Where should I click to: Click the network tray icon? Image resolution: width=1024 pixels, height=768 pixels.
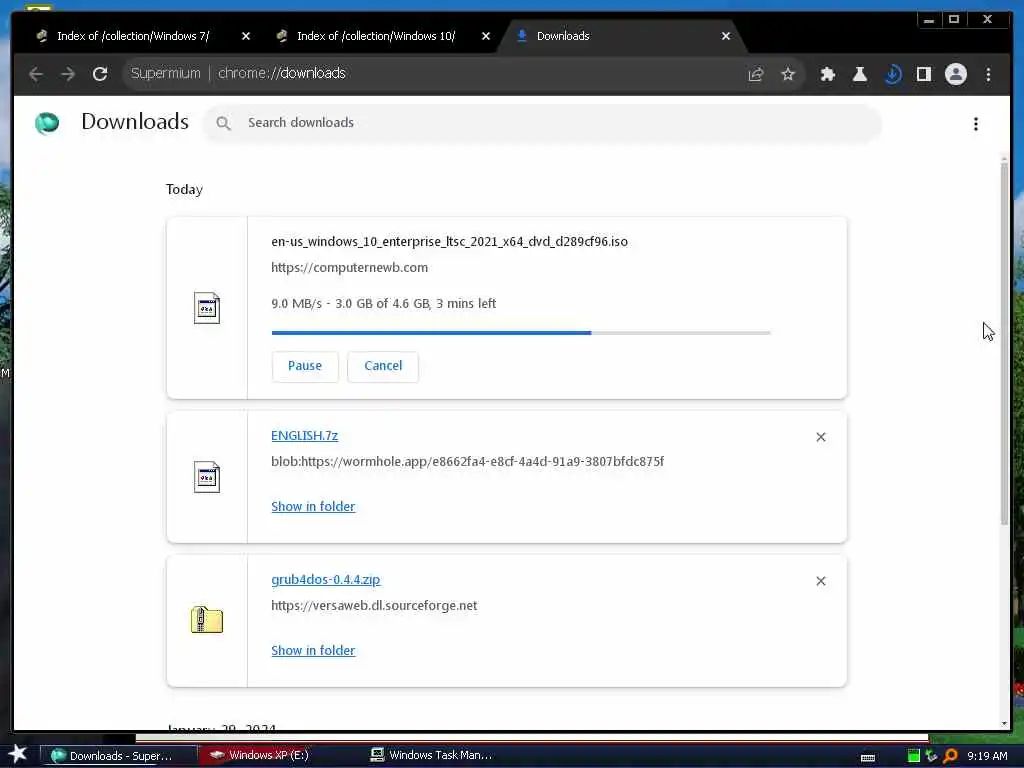[931, 756]
